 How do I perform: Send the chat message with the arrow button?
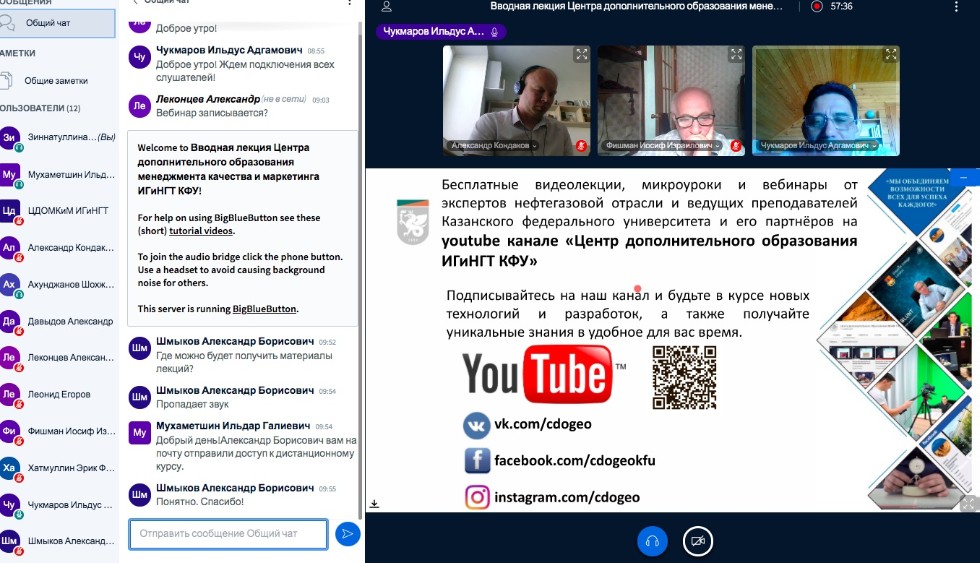pyautogui.click(x=347, y=534)
